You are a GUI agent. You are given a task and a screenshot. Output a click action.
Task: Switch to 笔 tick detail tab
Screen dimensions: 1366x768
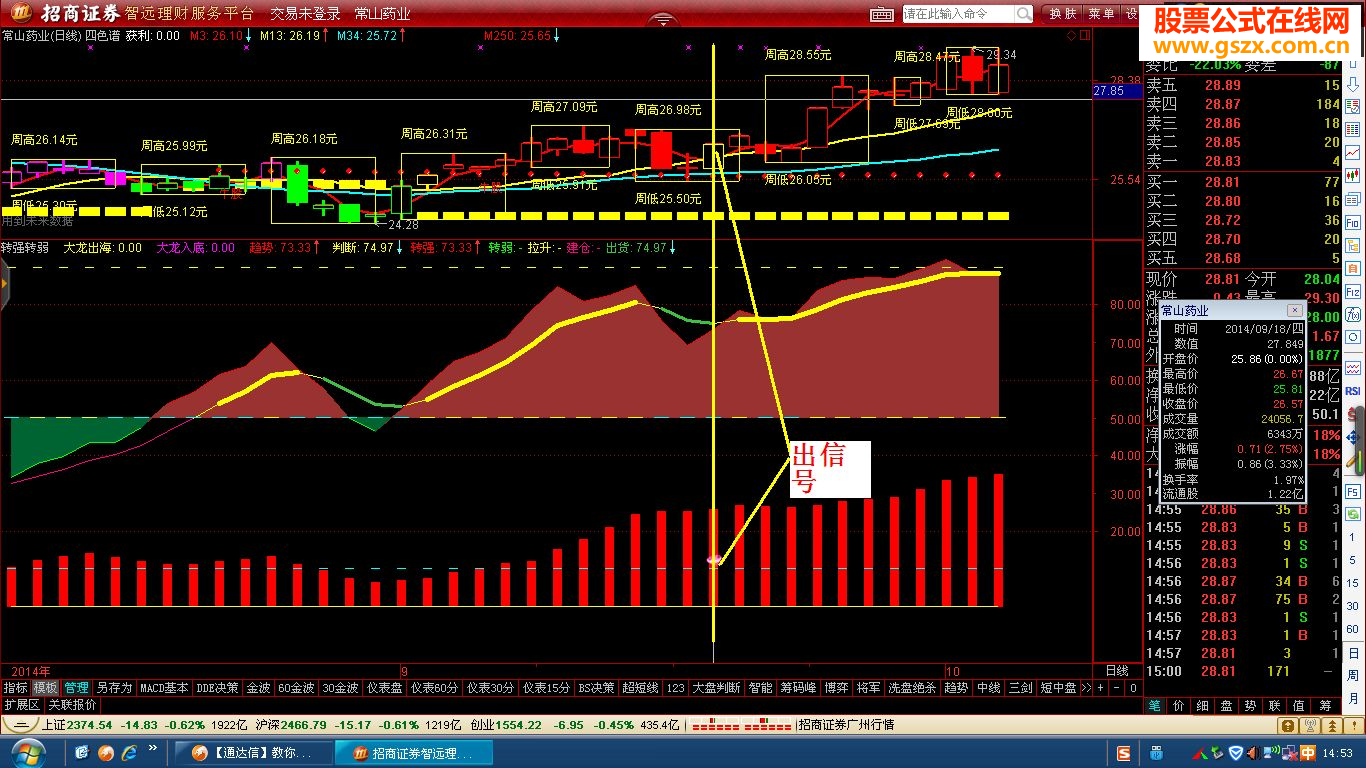pyautogui.click(x=1154, y=706)
